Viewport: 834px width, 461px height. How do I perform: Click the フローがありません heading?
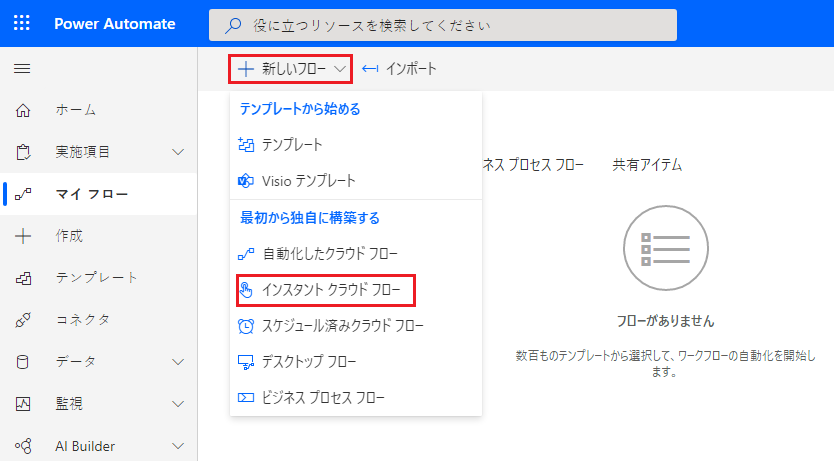[665, 321]
